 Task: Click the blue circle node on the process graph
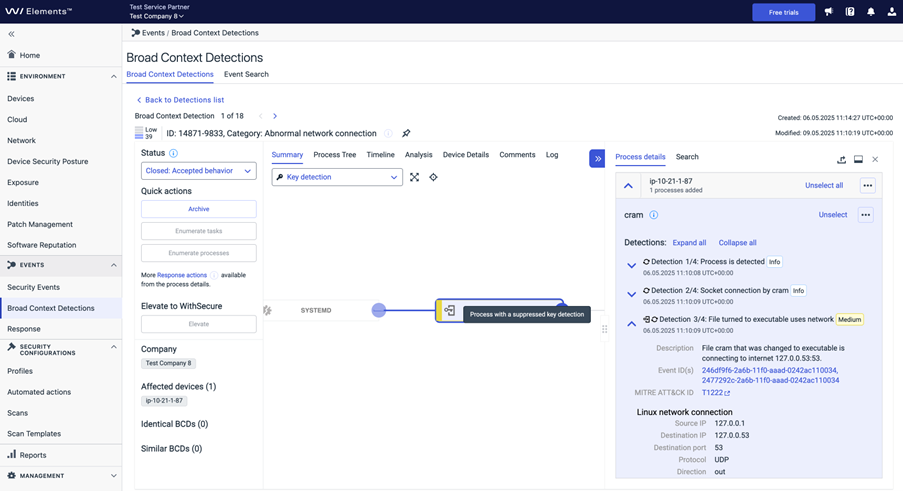point(378,310)
